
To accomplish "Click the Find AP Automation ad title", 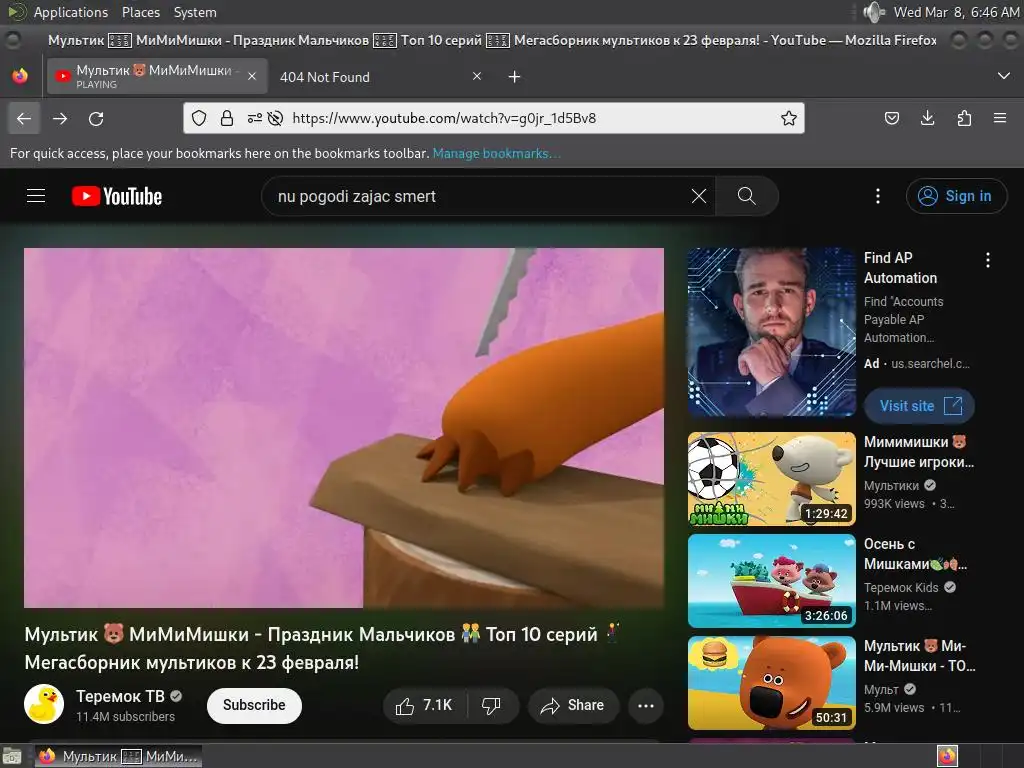I will 901,268.
